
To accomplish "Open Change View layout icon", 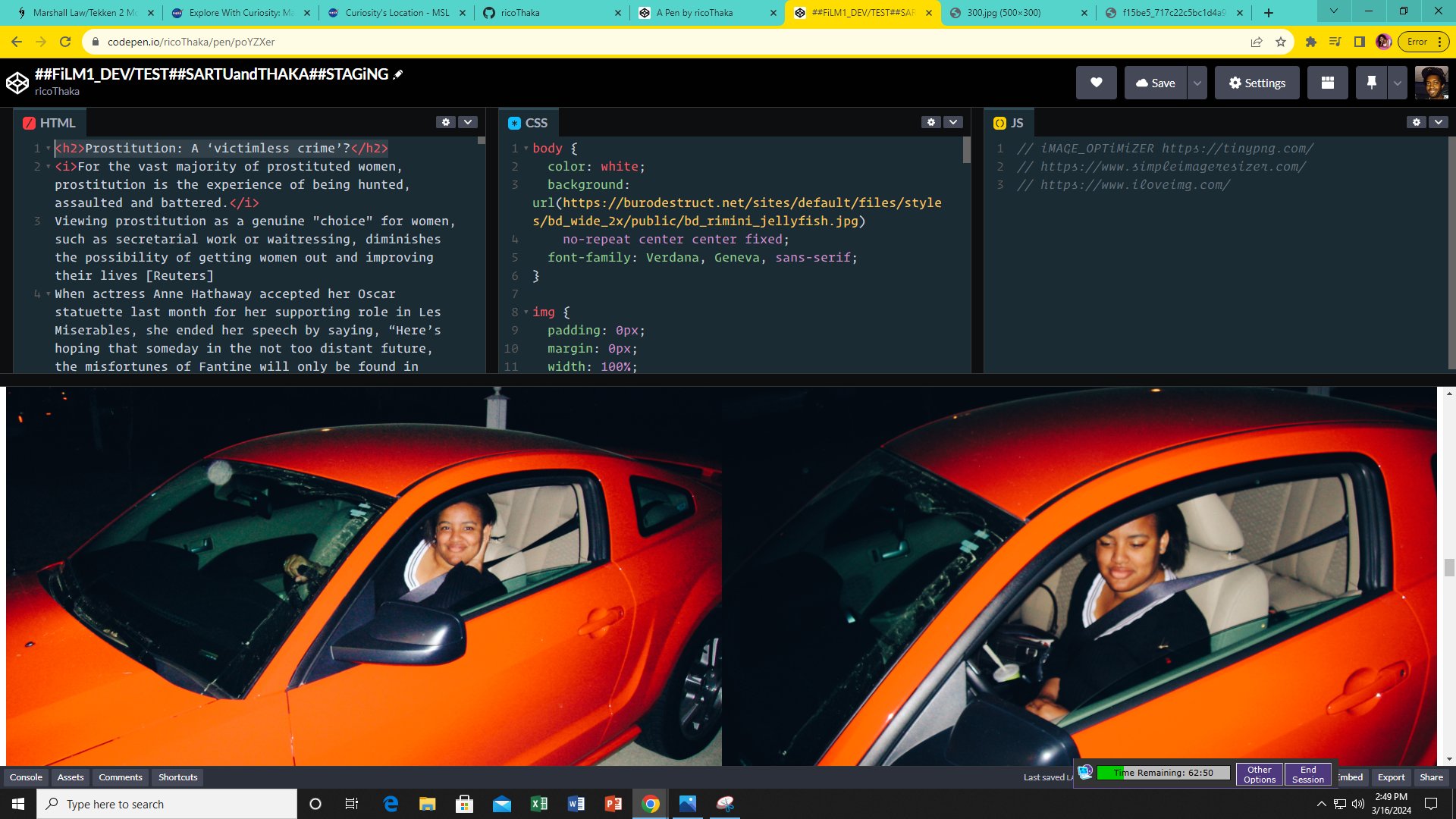I will click(1327, 83).
